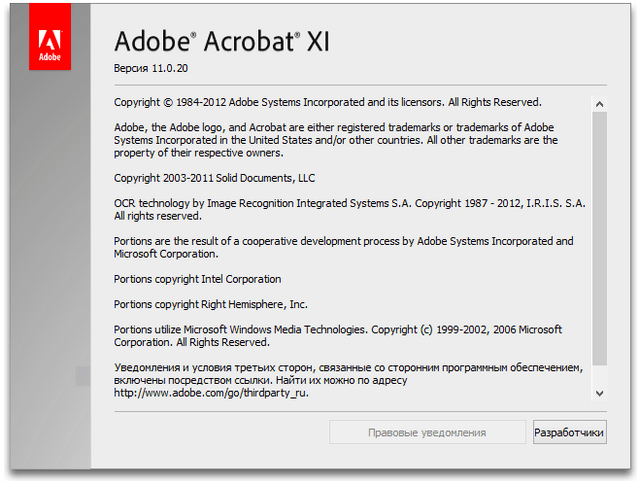Click the 1984-2012 Adobe Systems copyright line
Image resolution: width=640 pixels, height=484 pixels.
(327, 102)
